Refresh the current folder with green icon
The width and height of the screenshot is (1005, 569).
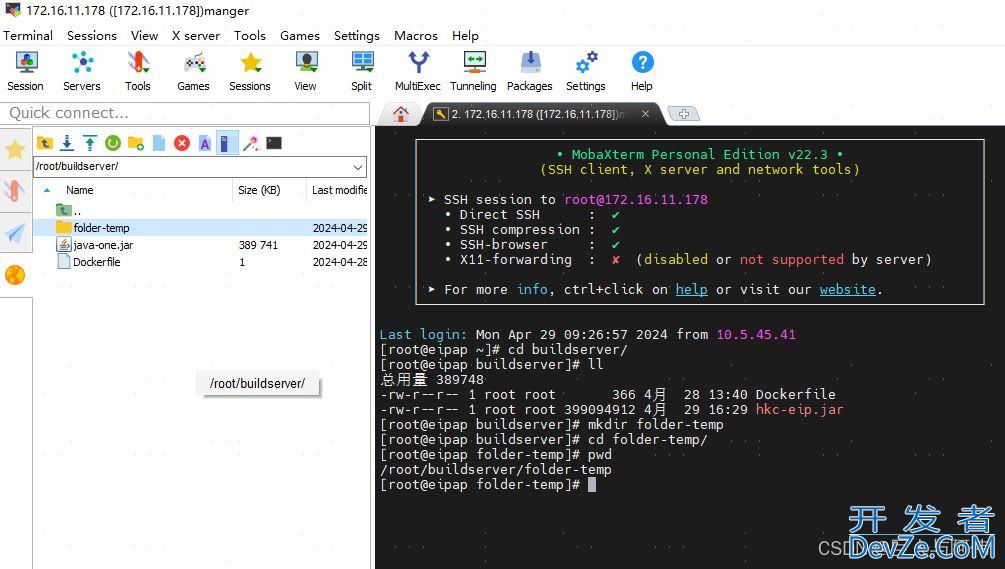(113, 143)
